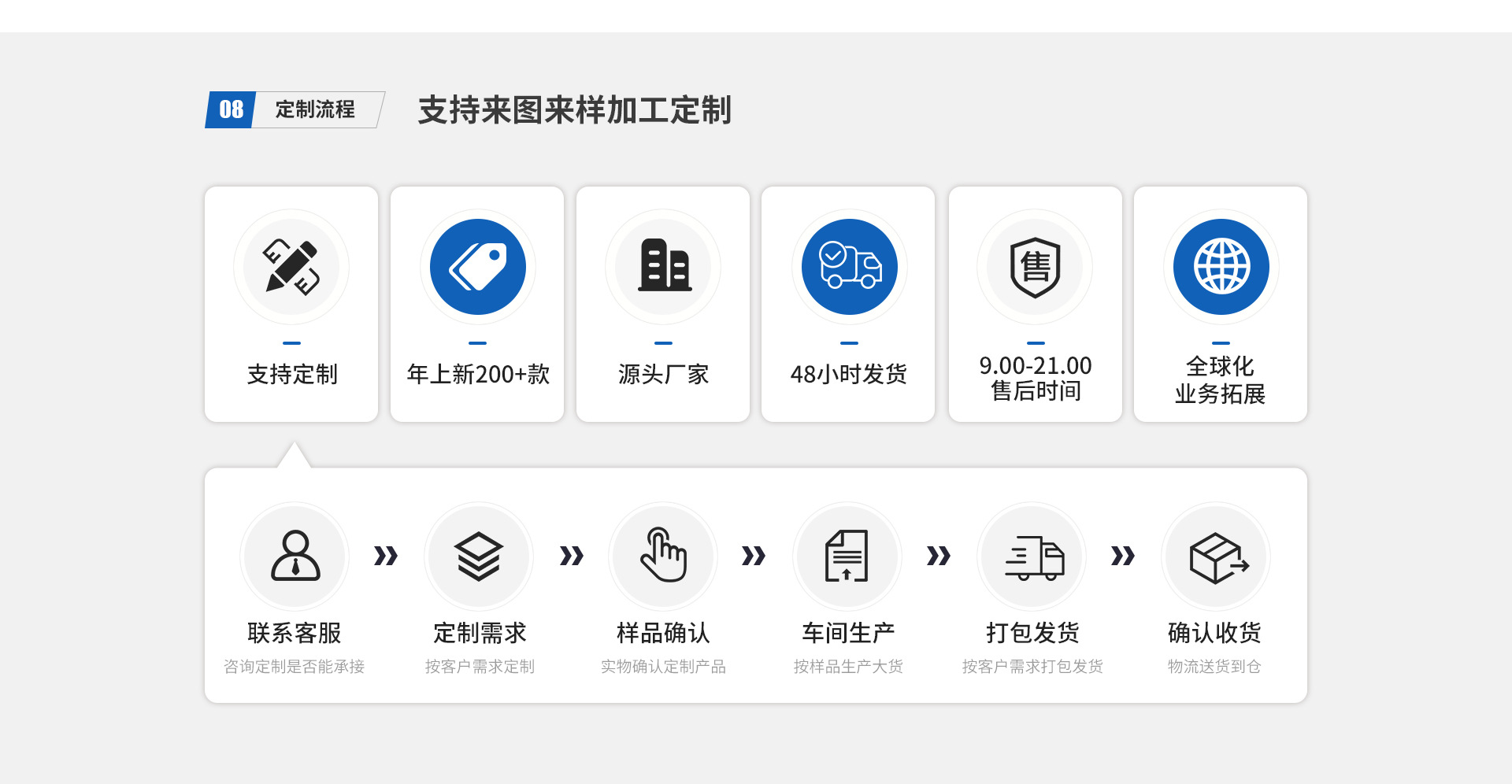Click the pointing hand tap icon
Screen dimensions: 1512x784
663,556
